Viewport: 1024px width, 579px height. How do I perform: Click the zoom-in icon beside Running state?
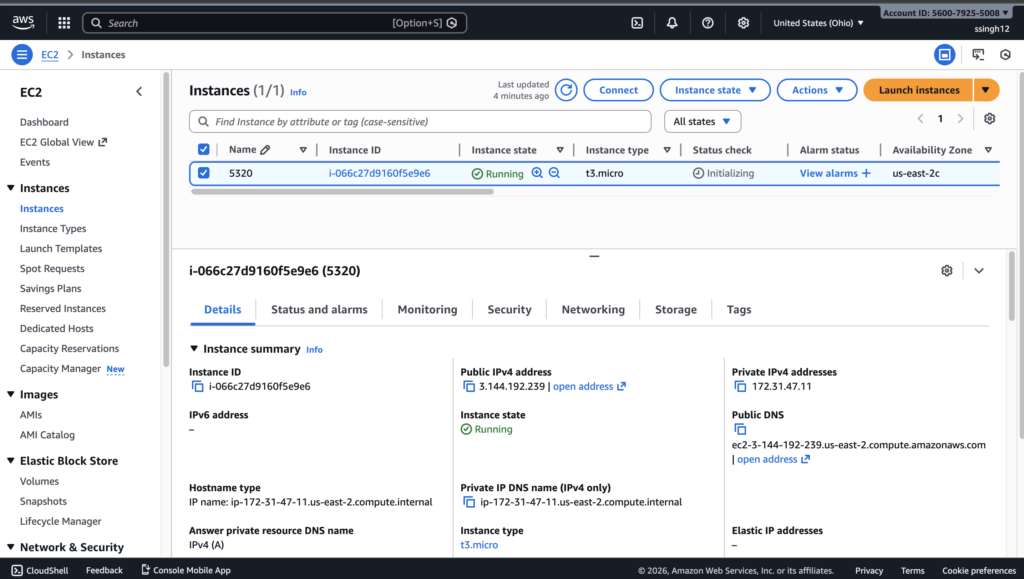pyautogui.click(x=537, y=173)
